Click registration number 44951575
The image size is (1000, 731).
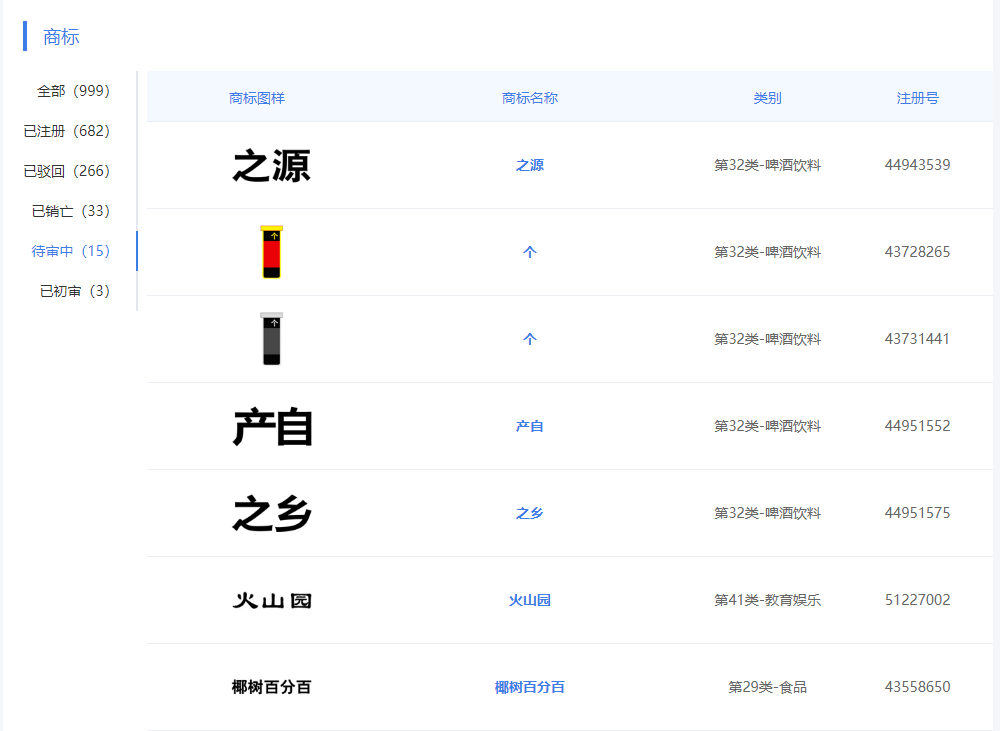point(917,513)
